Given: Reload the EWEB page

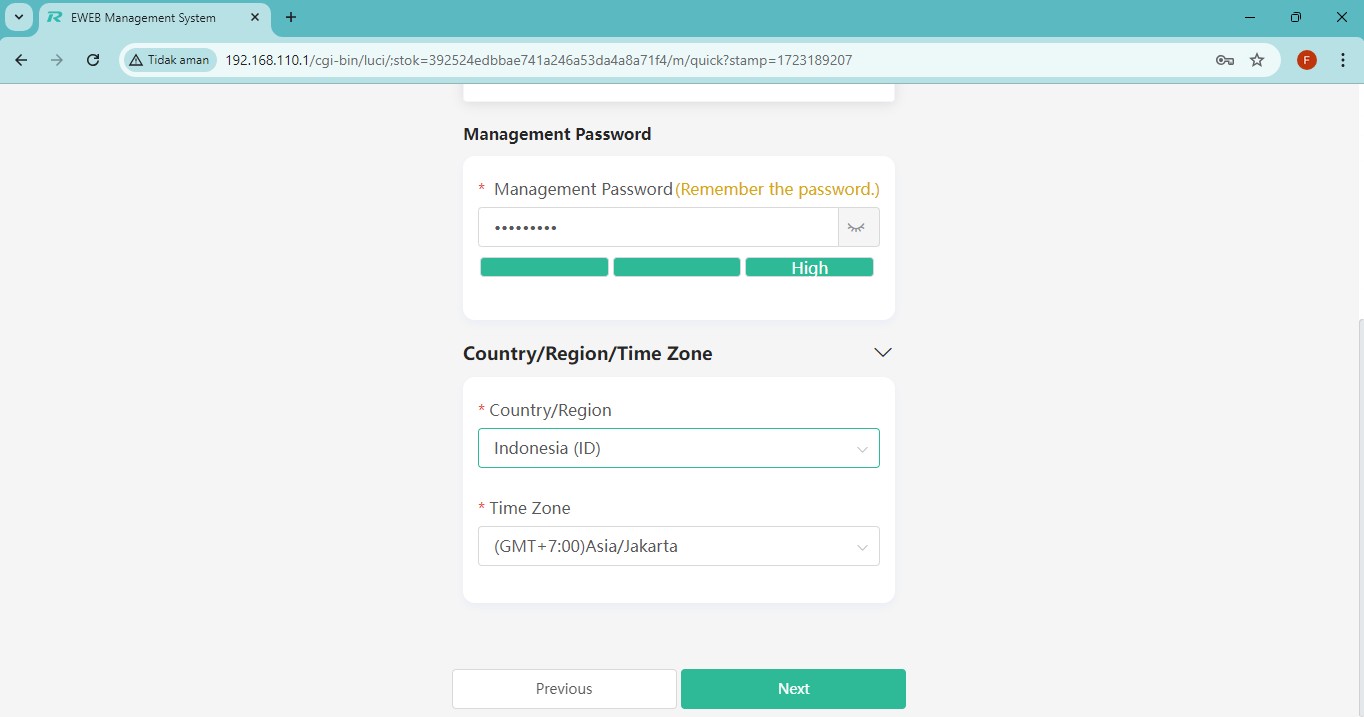Looking at the screenshot, I should 93,60.
